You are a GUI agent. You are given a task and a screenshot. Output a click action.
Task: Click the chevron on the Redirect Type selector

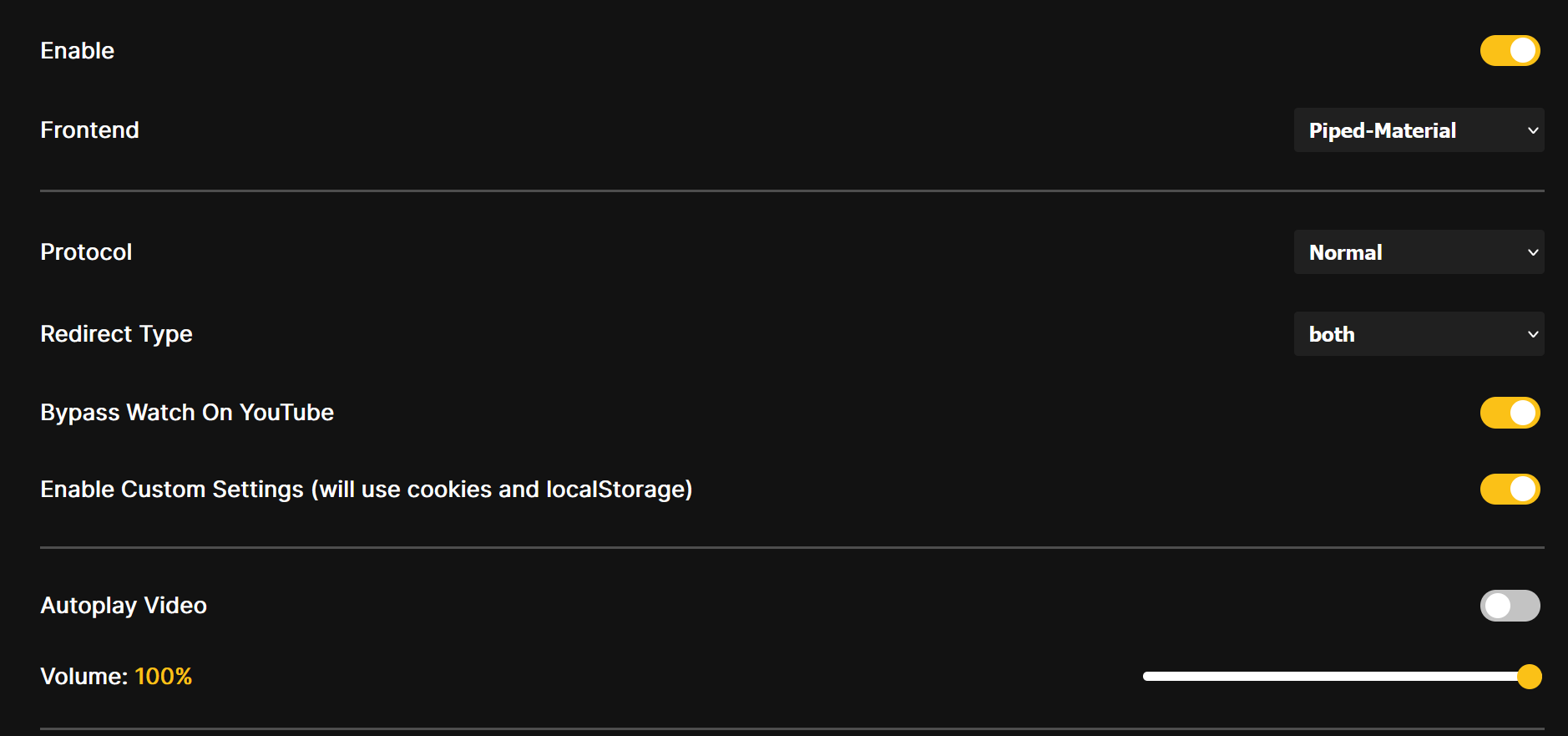(1533, 333)
